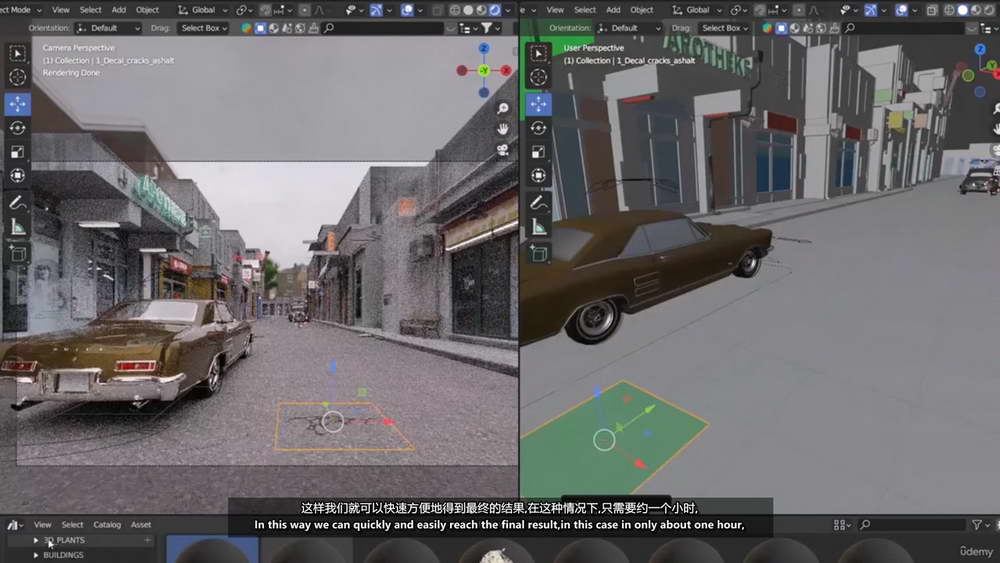Click the search field in left viewport header
This screenshot has height=563, width=1000.
(x=383, y=28)
